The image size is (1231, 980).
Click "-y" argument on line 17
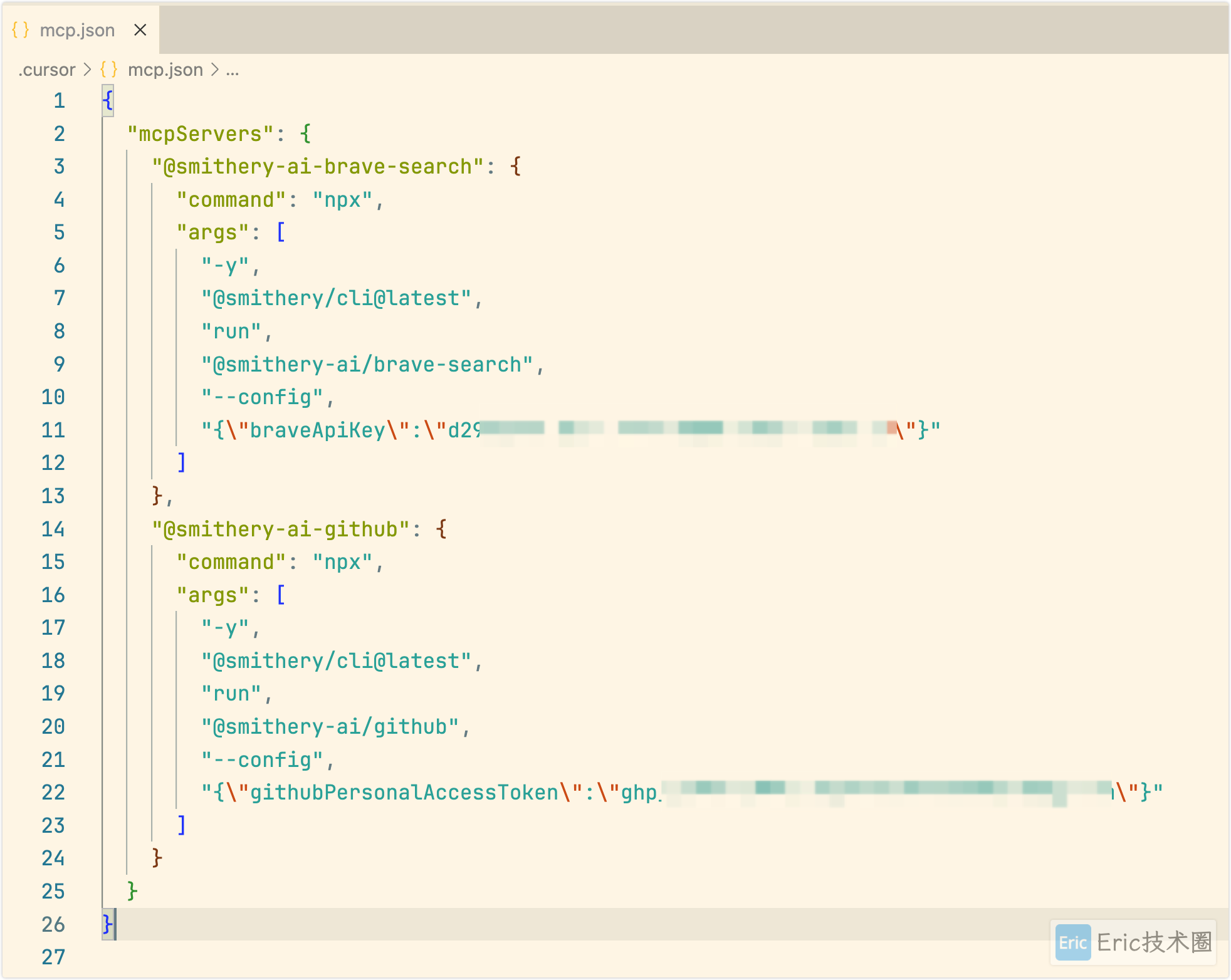point(225,628)
